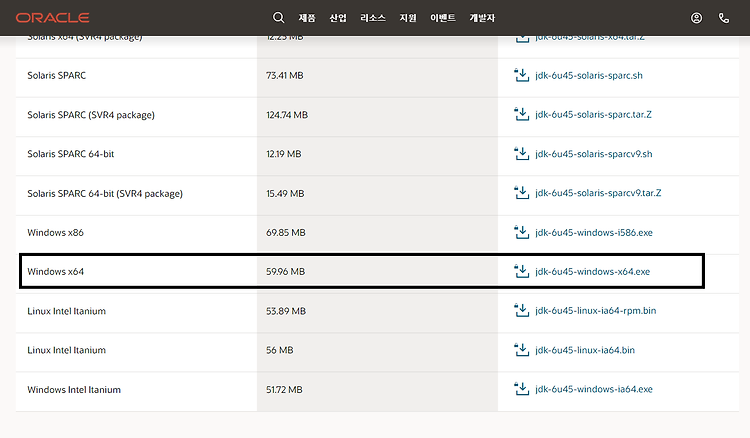Select 'Solaris SPARC 64-bit (SVR4 package)' label
The image size is (750, 438).
point(105,194)
